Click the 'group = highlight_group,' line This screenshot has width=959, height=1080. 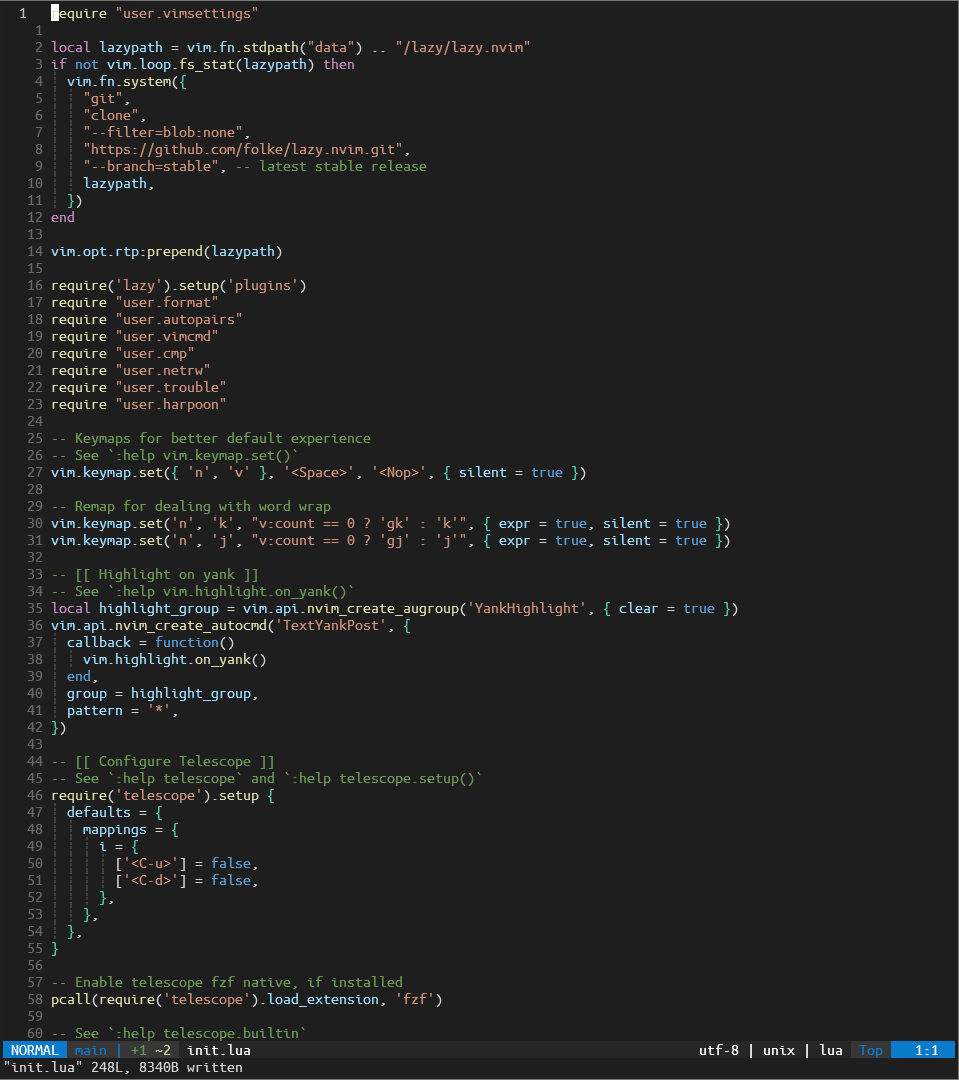click(163, 694)
